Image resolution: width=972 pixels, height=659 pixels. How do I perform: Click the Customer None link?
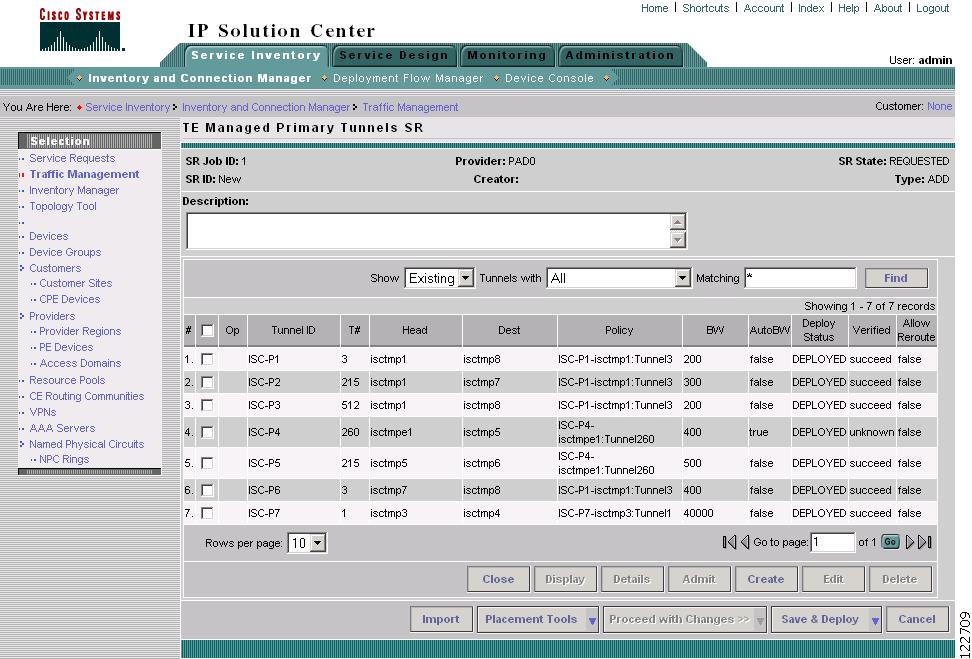(x=939, y=107)
